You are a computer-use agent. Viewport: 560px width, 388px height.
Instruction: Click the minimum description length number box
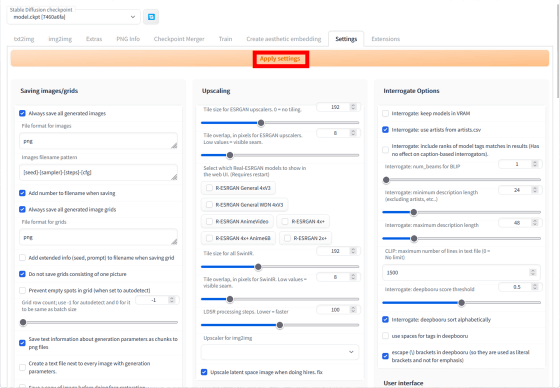pyautogui.click(x=520, y=190)
